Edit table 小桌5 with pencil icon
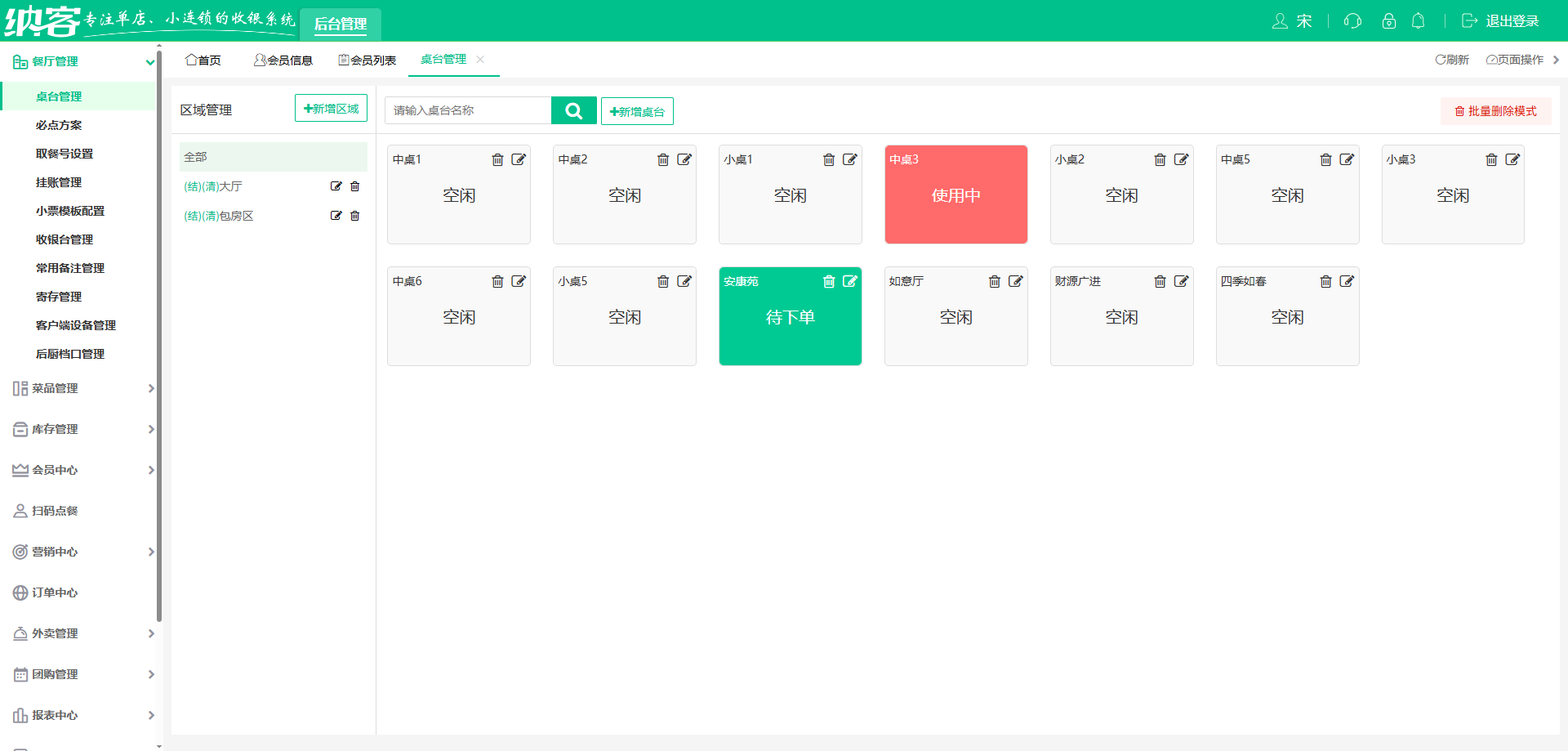This screenshot has width=1568, height=751. click(684, 281)
